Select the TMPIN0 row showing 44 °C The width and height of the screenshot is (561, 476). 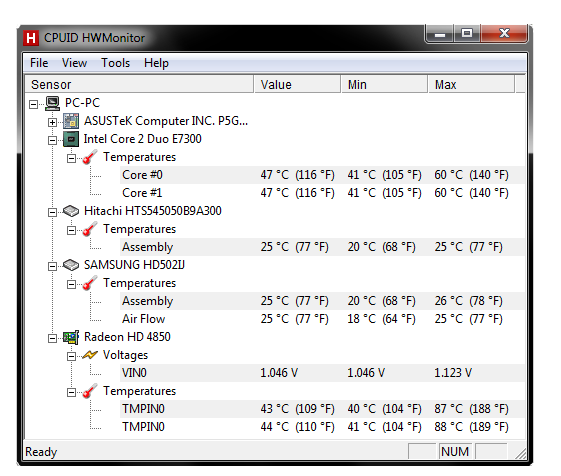(322, 427)
